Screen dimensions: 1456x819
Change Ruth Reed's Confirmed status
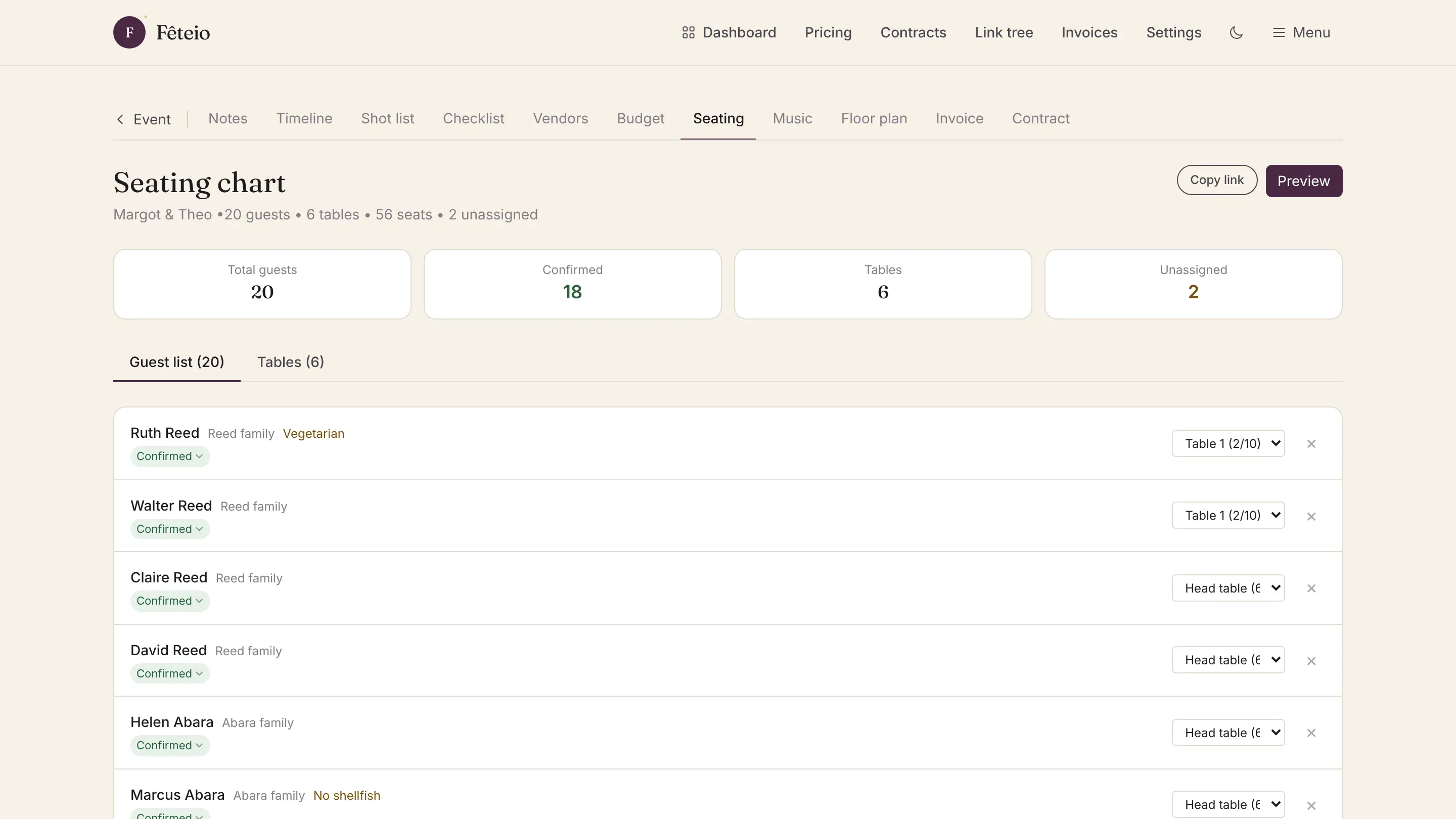(x=169, y=456)
